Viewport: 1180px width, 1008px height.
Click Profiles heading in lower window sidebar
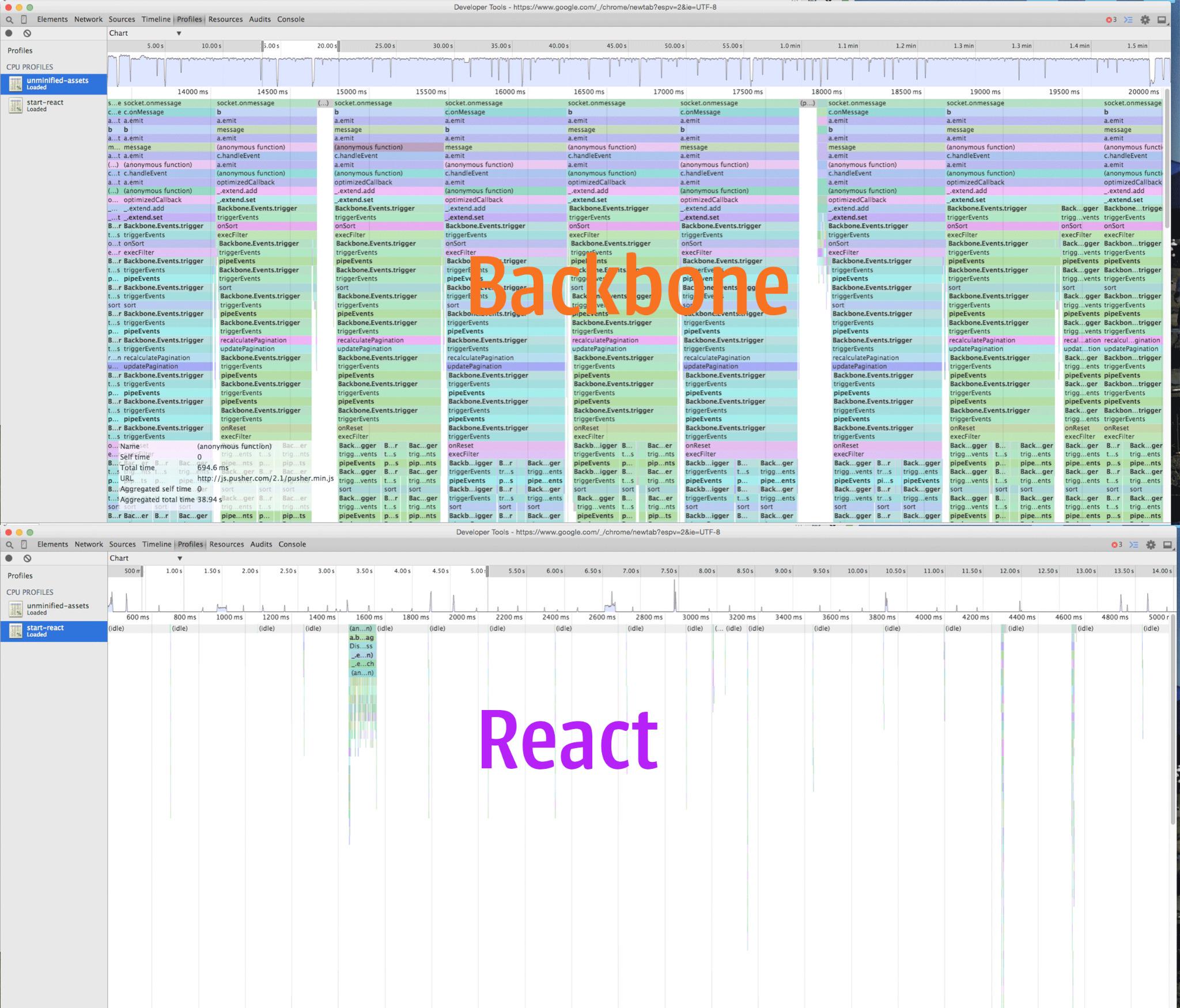[x=20, y=576]
